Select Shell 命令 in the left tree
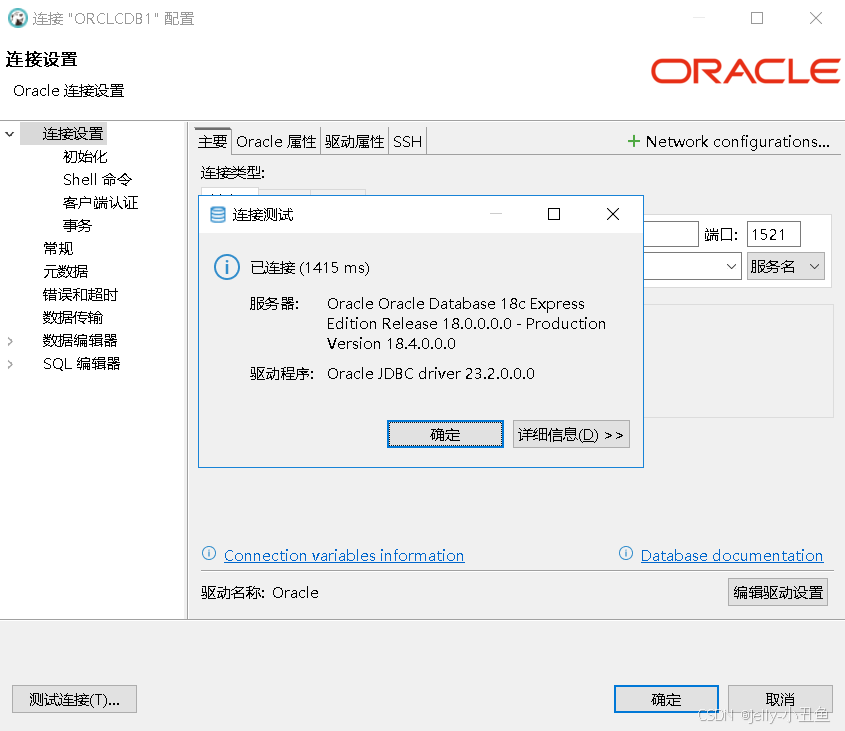This screenshot has width=845, height=731. (x=98, y=180)
